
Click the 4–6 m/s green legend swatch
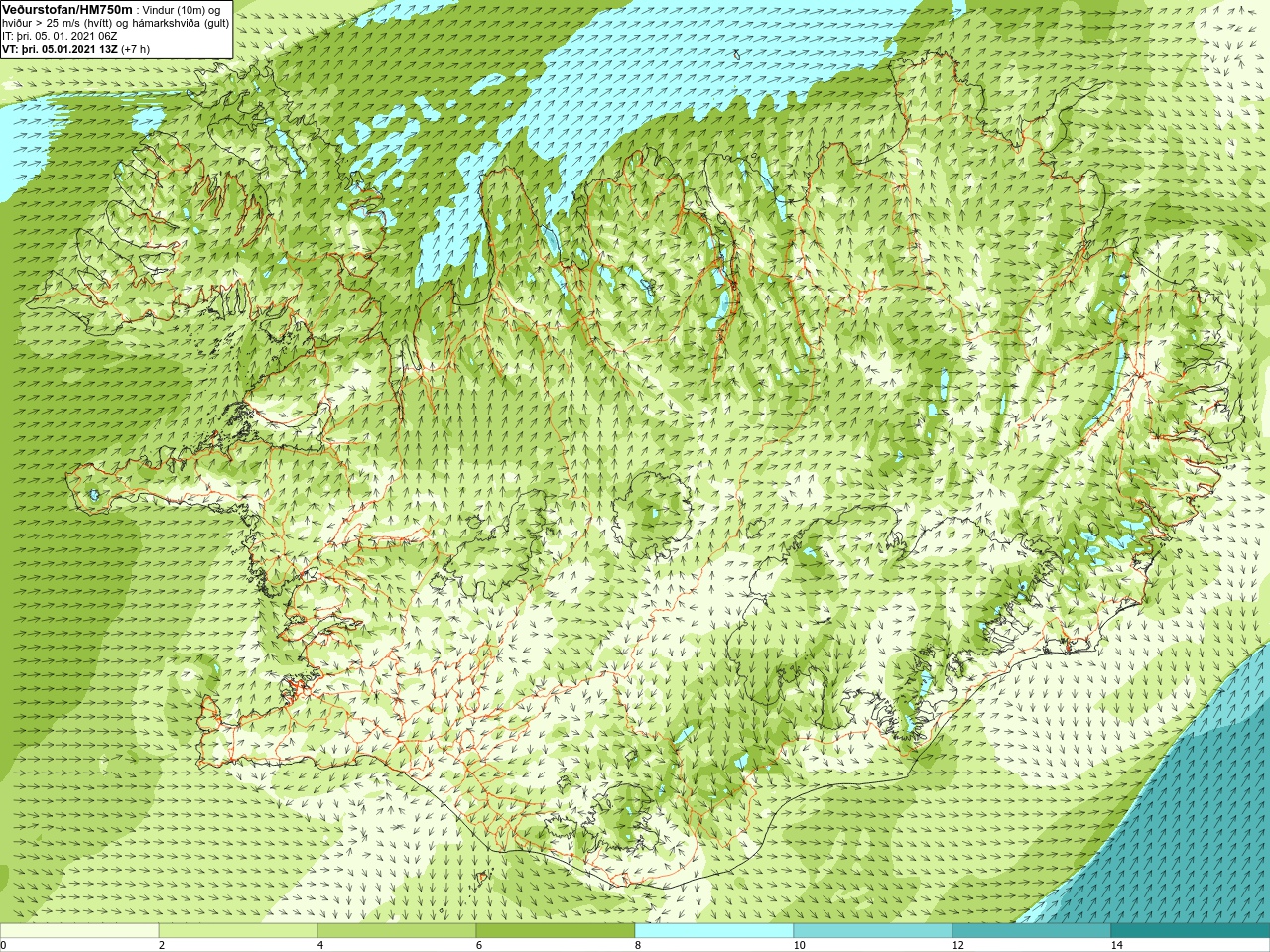[397, 931]
